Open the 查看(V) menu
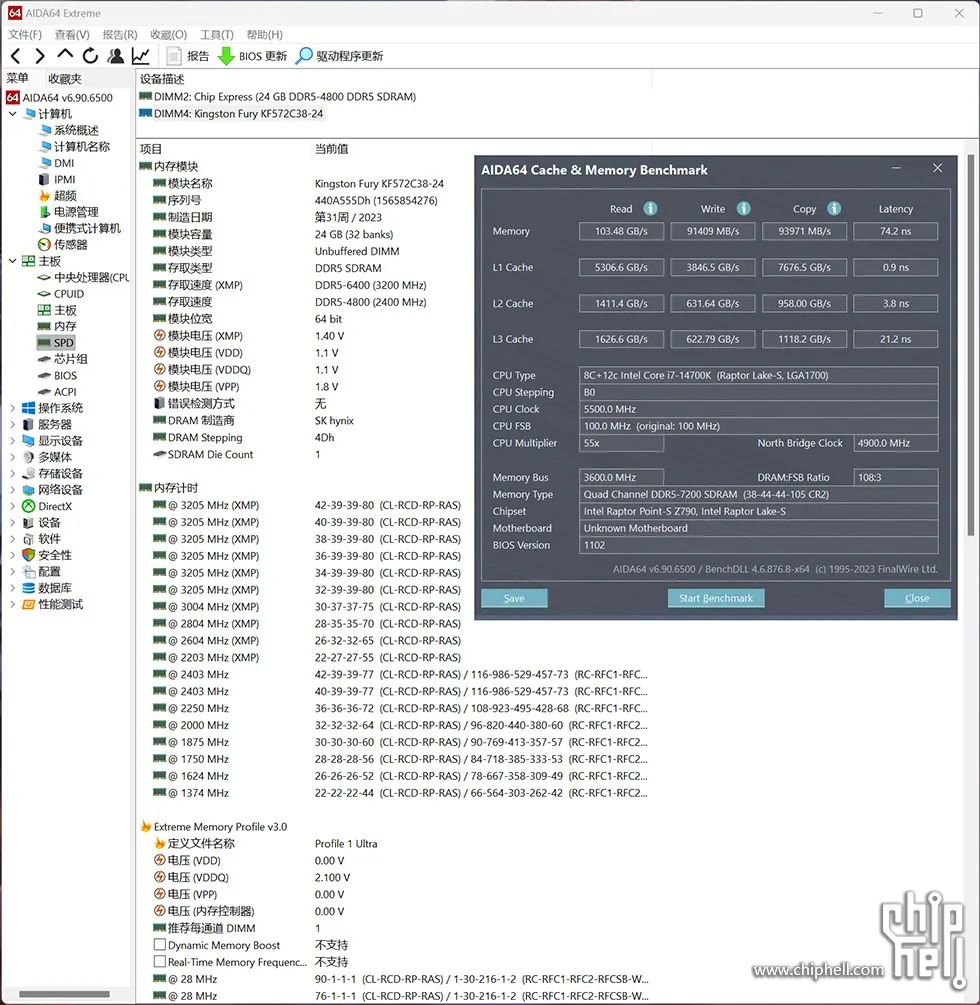 [x=72, y=35]
